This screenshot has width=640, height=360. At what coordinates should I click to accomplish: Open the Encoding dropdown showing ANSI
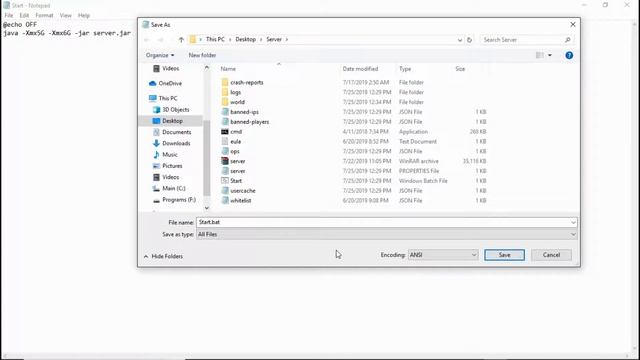443,255
